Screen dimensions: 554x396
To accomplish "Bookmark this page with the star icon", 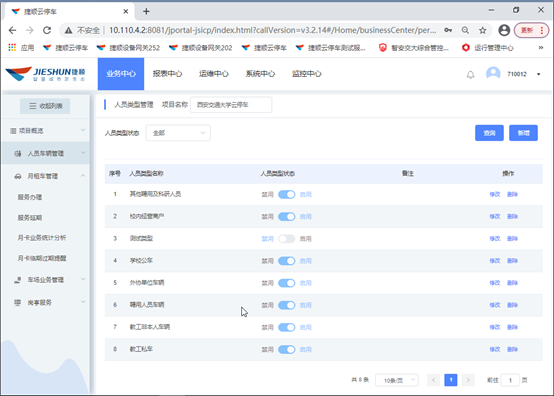I will coord(482,30).
